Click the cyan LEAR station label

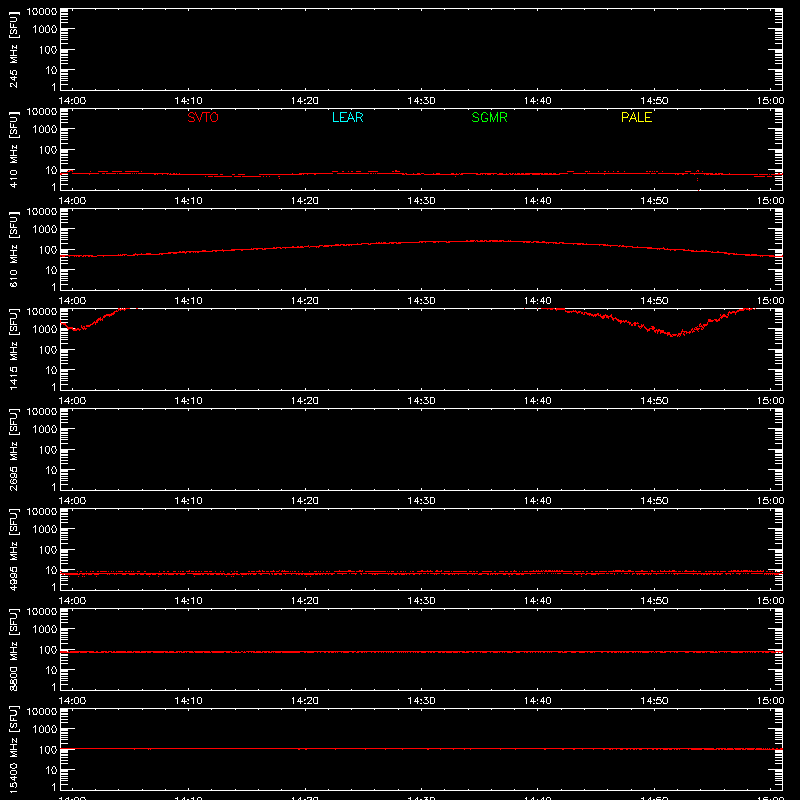[x=347, y=117]
